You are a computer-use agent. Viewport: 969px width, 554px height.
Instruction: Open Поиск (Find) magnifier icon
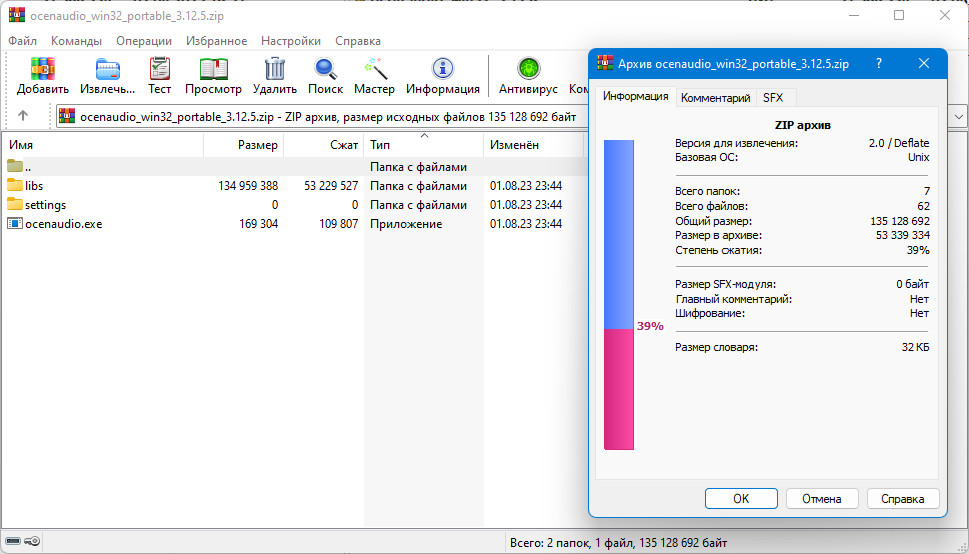(x=325, y=69)
